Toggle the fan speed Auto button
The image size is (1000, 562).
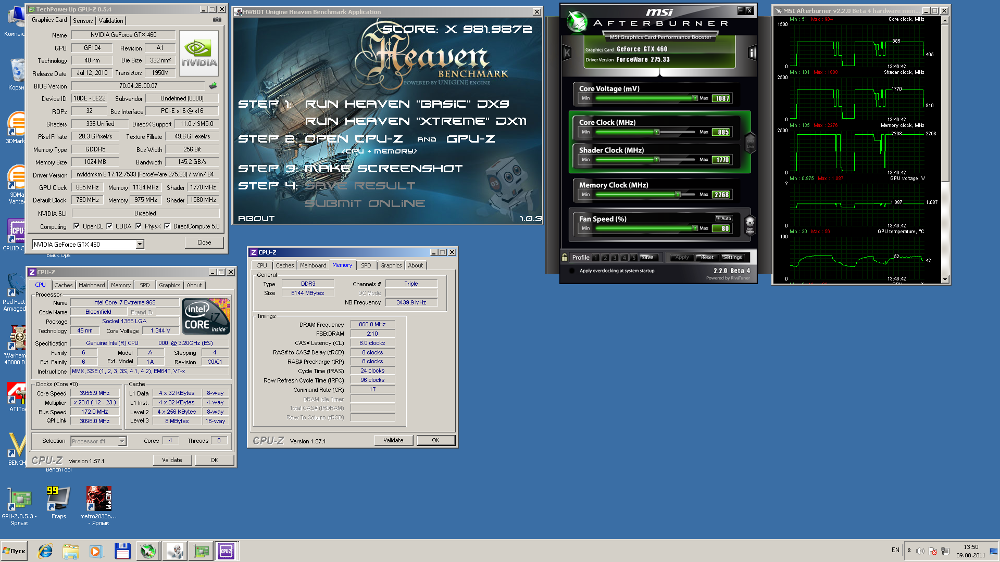click(723, 218)
